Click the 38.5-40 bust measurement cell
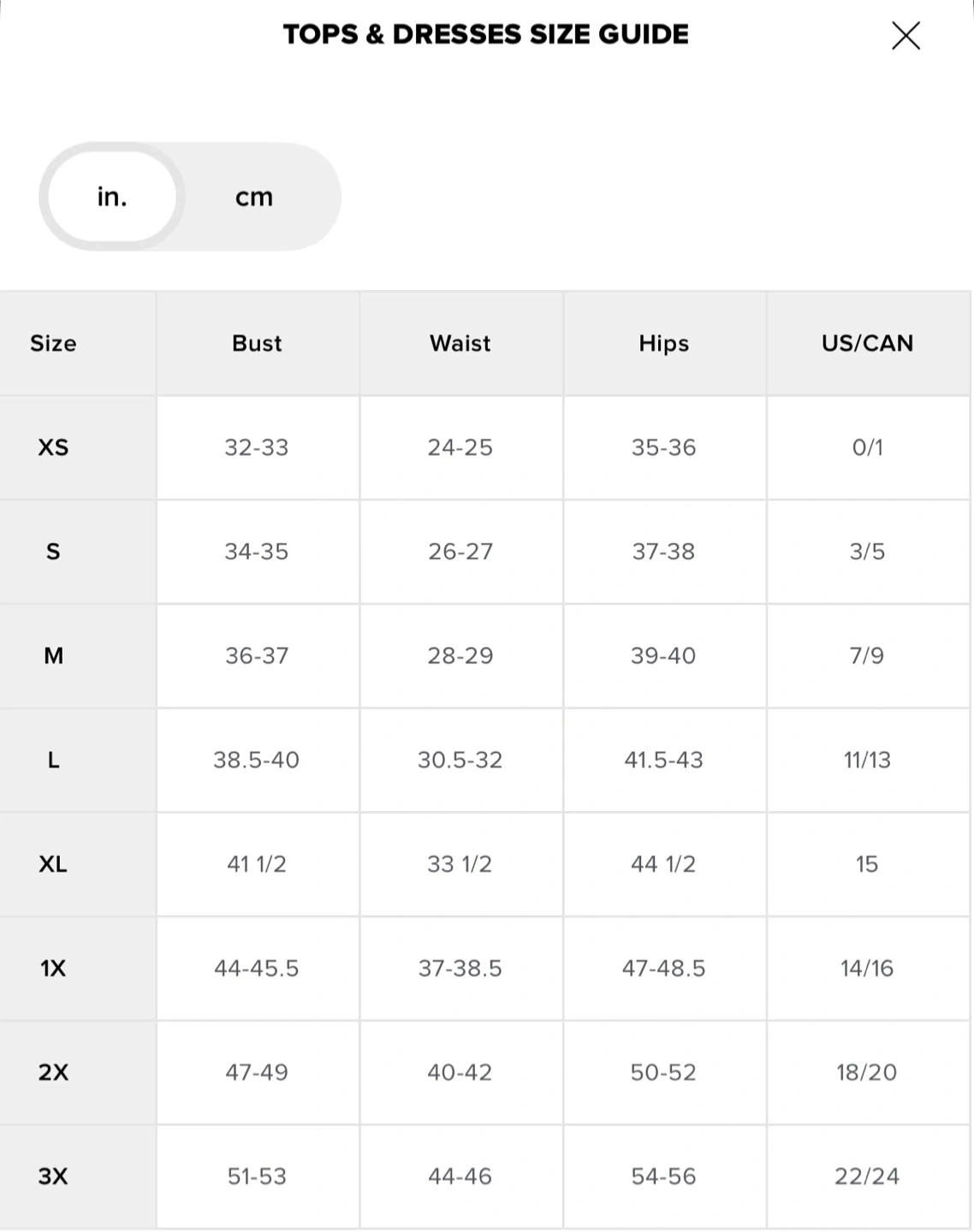This screenshot has height=1232, width=974. tap(257, 760)
